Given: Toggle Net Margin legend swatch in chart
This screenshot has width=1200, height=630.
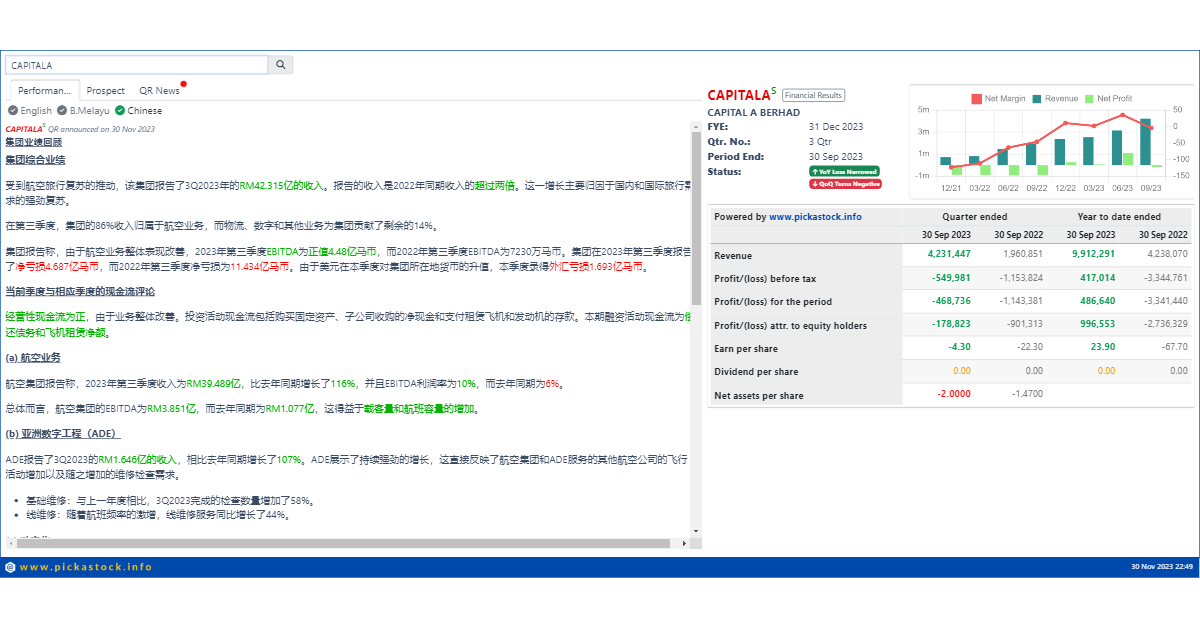Looking at the screenshot, I should pyautogui.click(x=977, y=99).
